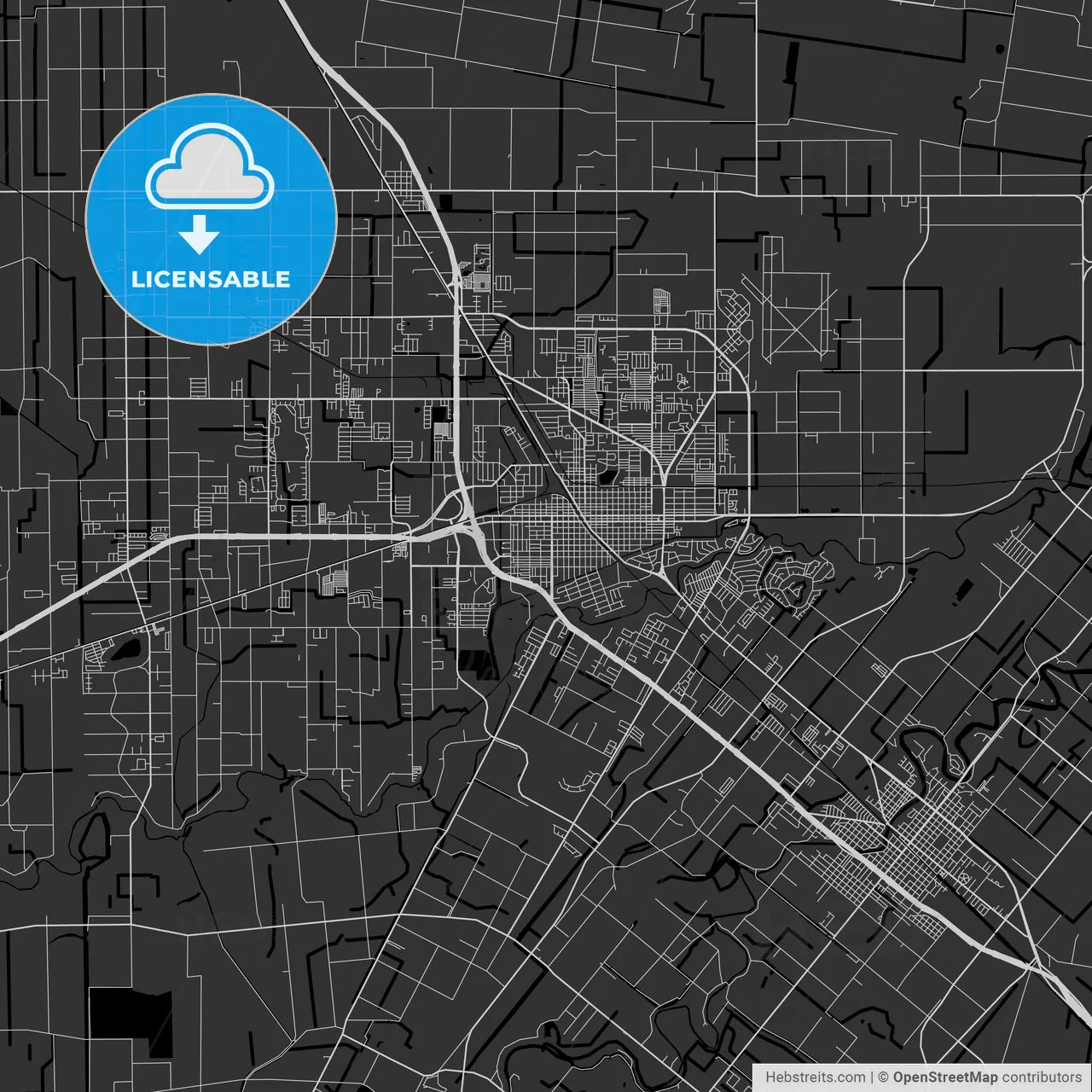Click the LICENSABLE label text
1092x1092 pixels.
point(210,279)
